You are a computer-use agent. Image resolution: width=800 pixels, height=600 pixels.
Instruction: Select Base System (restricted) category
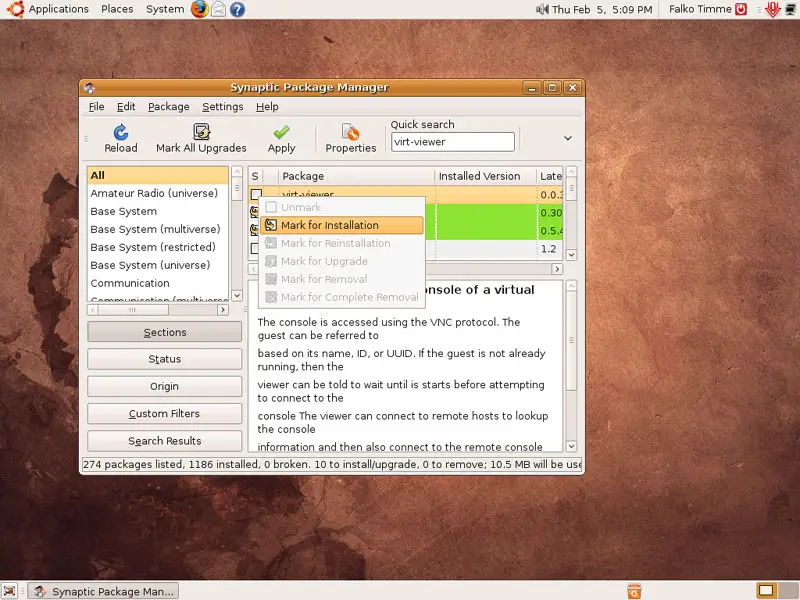(158, 247)
